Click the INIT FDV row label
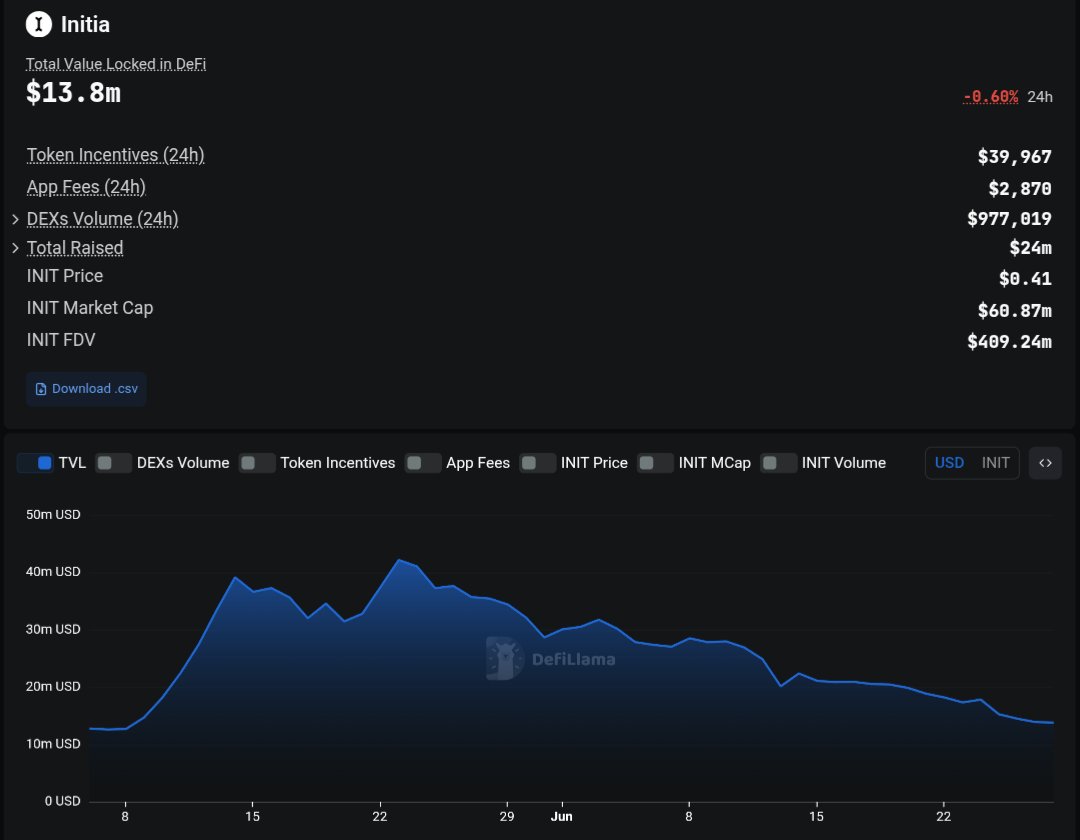This screenshot has width=1080, height=840. click(61, 340)
